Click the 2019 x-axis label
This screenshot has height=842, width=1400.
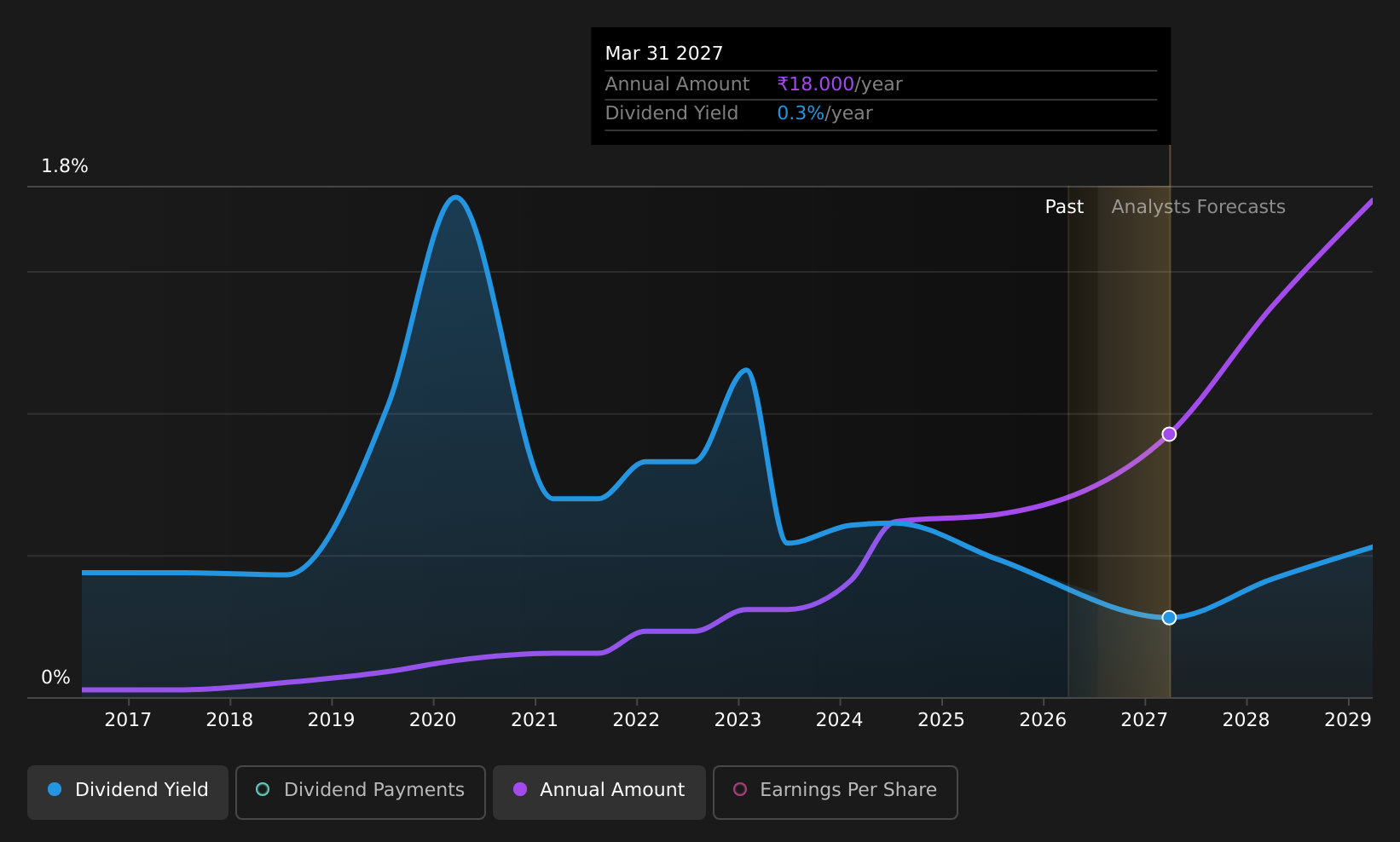[x=331, y=720]
